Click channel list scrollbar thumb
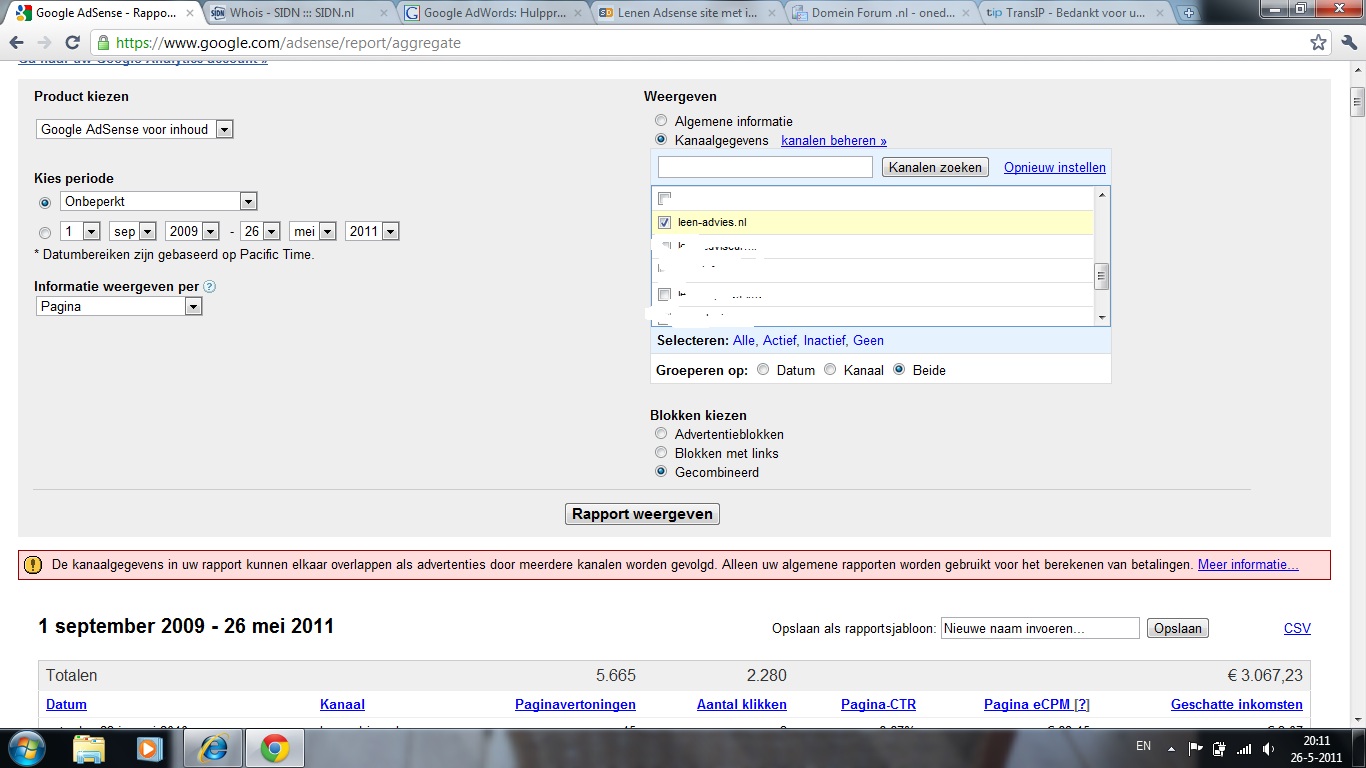1366x768 pixels. click(1102, 276)
